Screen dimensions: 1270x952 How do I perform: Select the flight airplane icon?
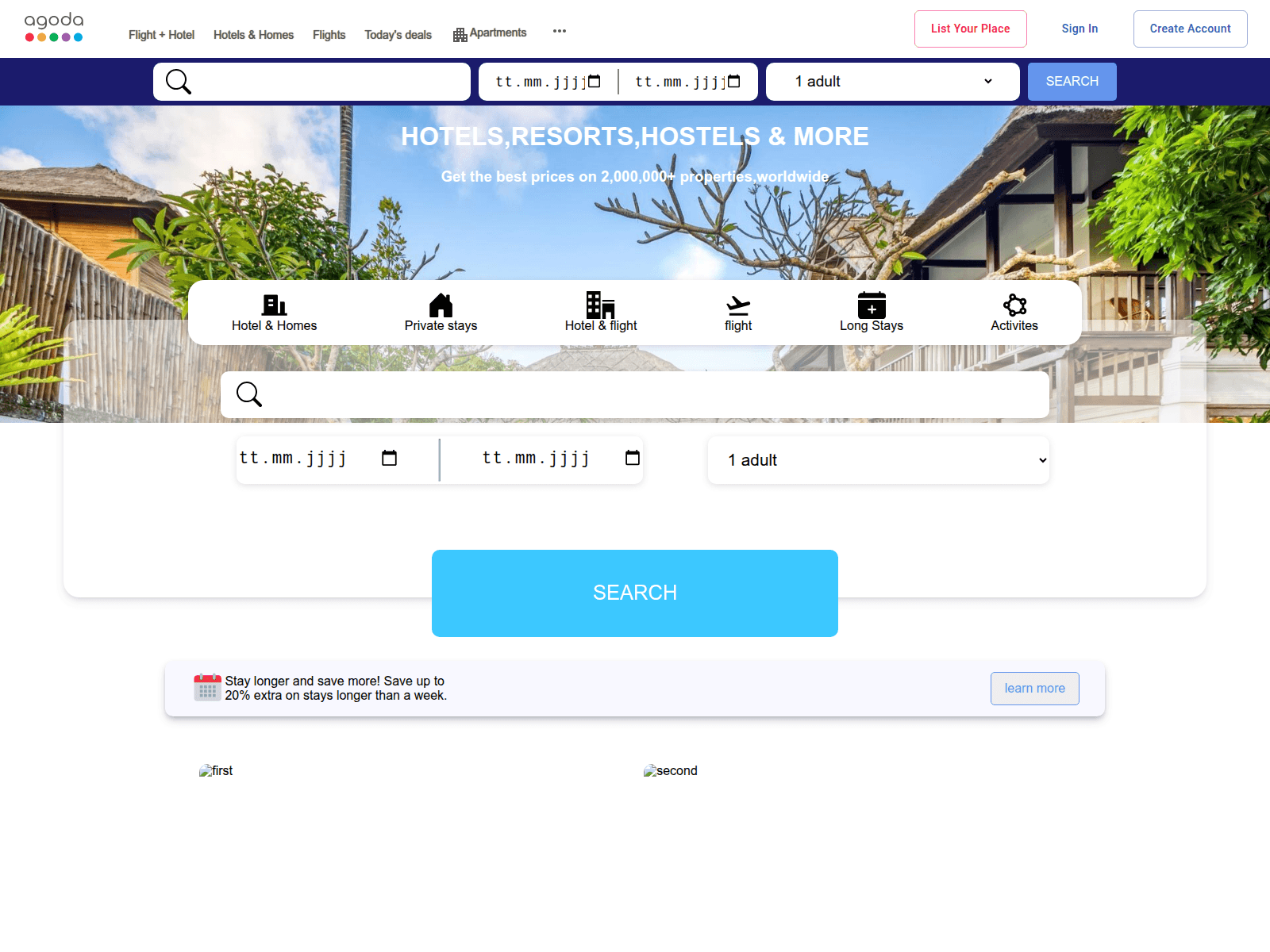pos(738,305)
